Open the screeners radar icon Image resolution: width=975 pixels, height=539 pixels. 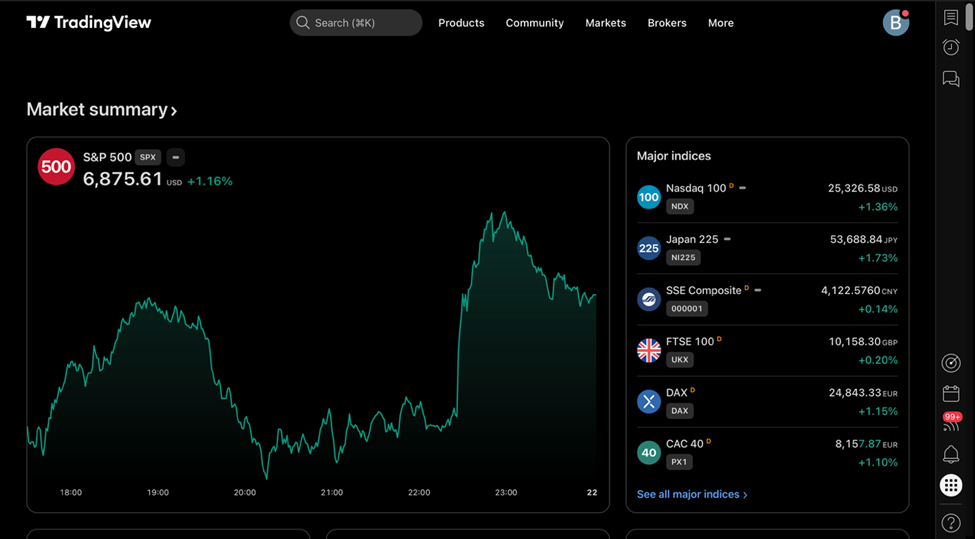coord(951,363)
